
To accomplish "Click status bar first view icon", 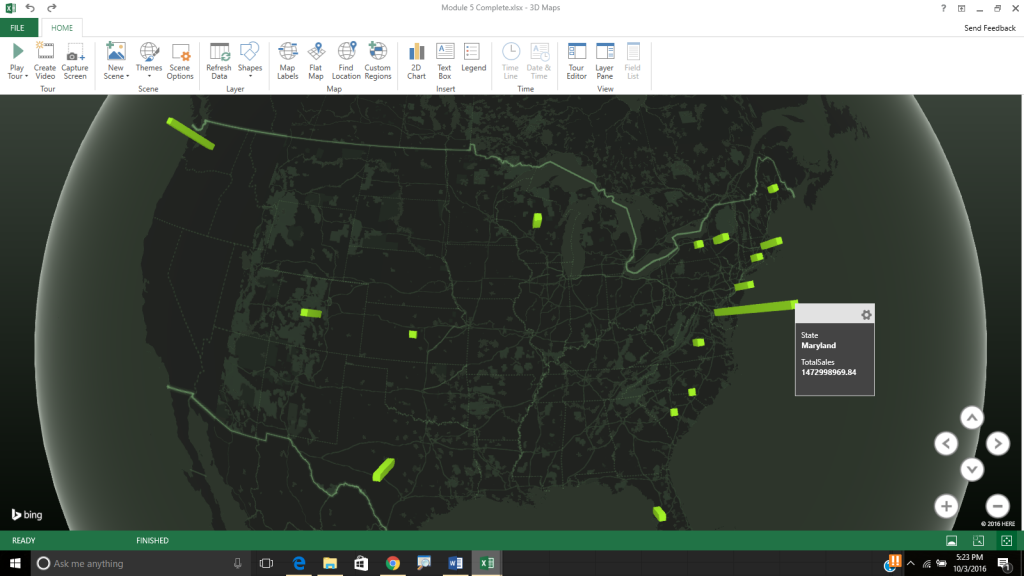I will pos(952,541).
